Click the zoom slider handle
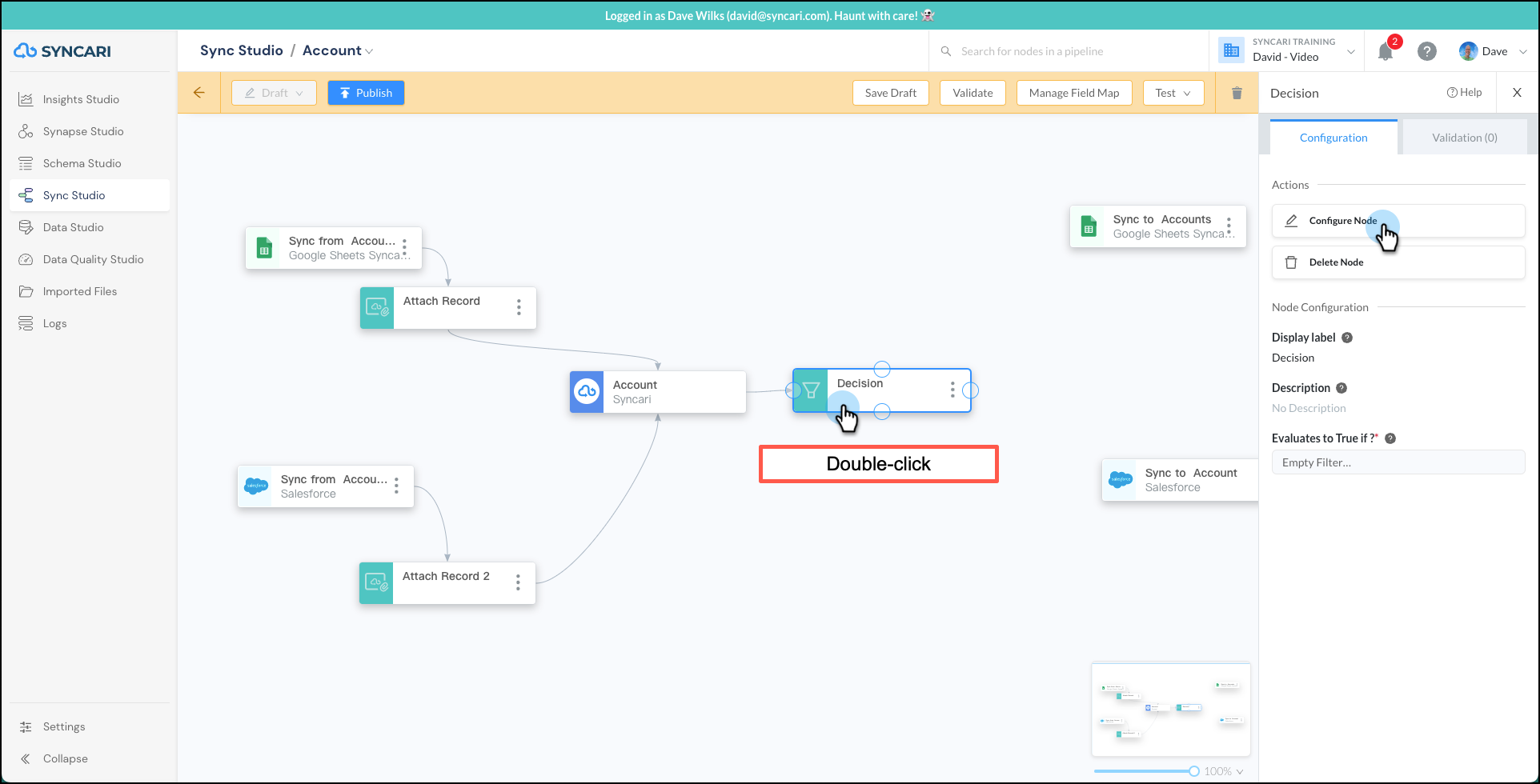Viewport: 1540px width, 784px height. (1193, 771)
